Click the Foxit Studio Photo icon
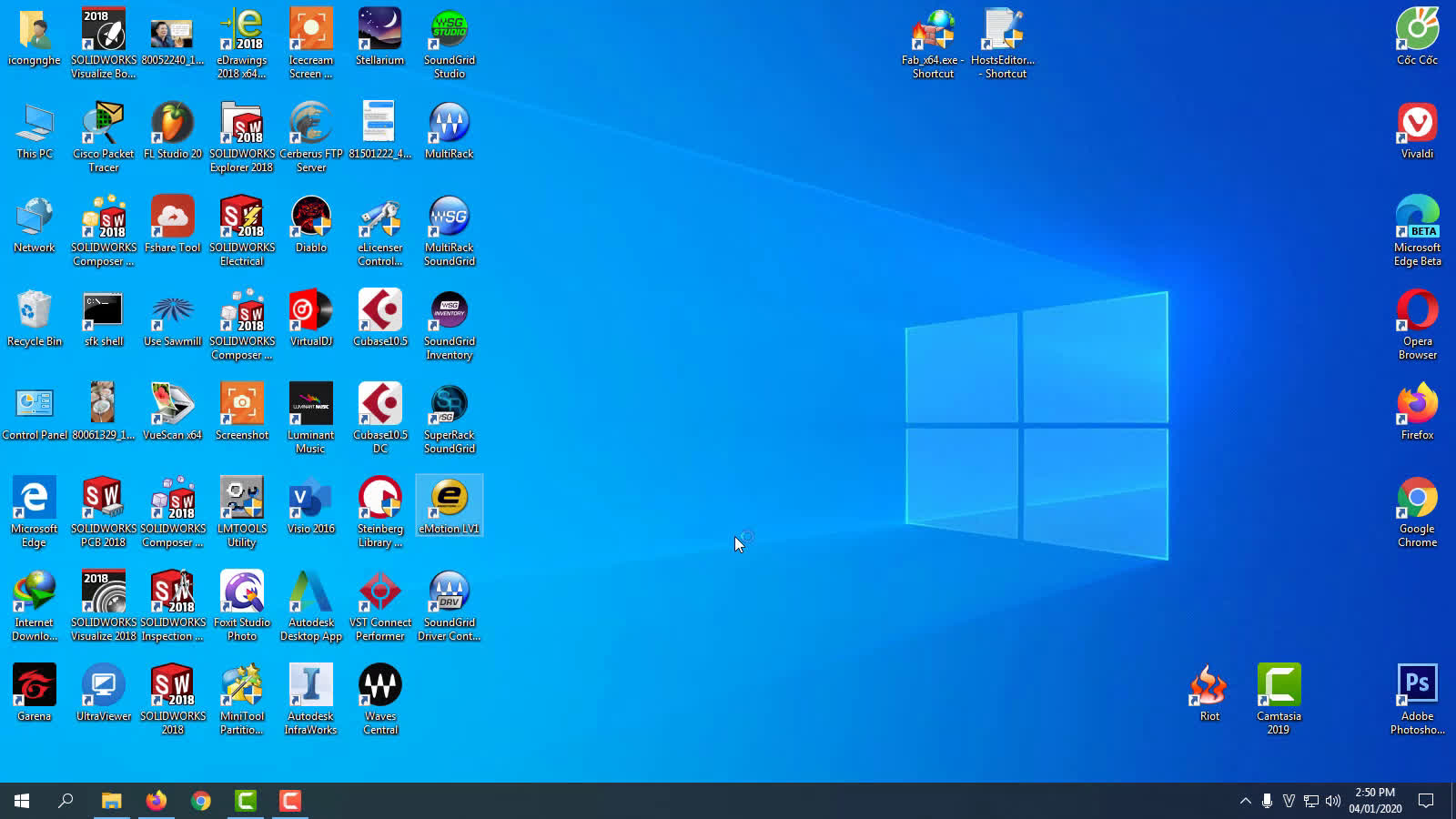This screenshot has width=1456, height=819. [242, 606]
